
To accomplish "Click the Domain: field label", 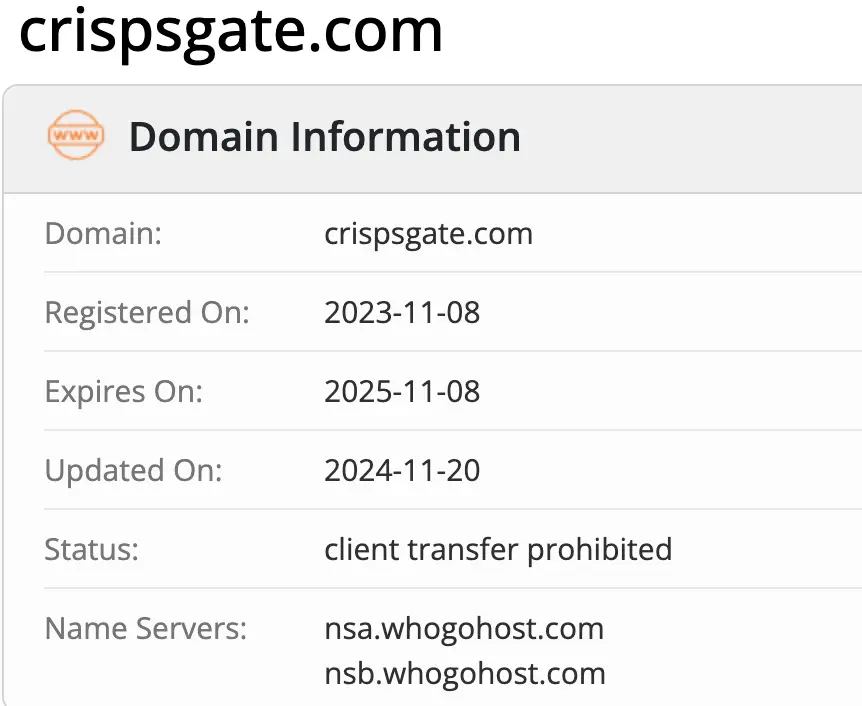I will click(x=104, y=234).
